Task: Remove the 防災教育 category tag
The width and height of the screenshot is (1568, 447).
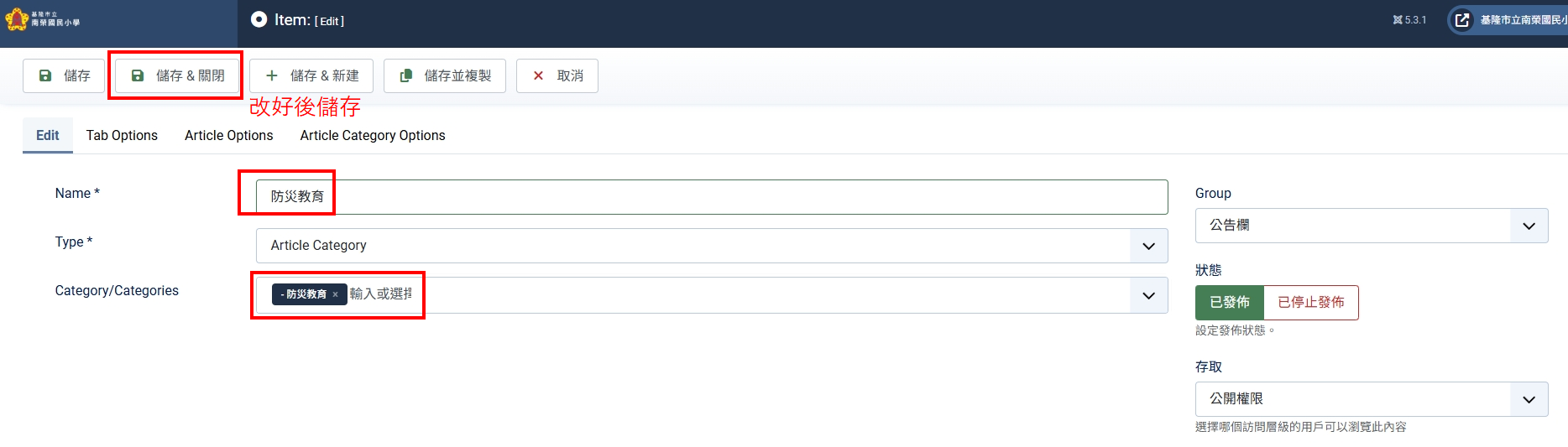Action: coord(335,294)
